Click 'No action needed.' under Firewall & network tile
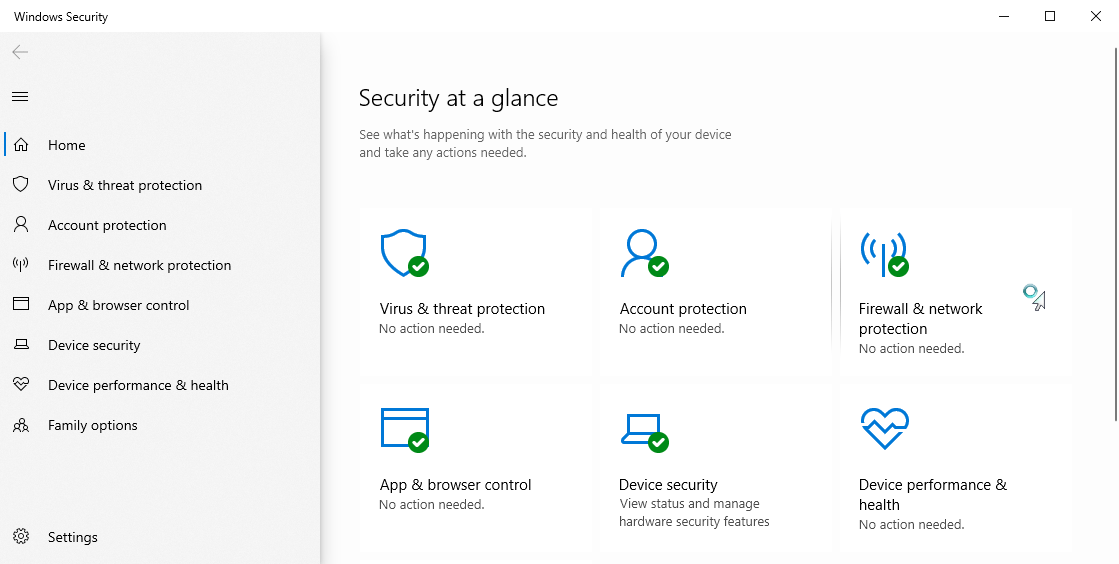 tap(911, 348)
